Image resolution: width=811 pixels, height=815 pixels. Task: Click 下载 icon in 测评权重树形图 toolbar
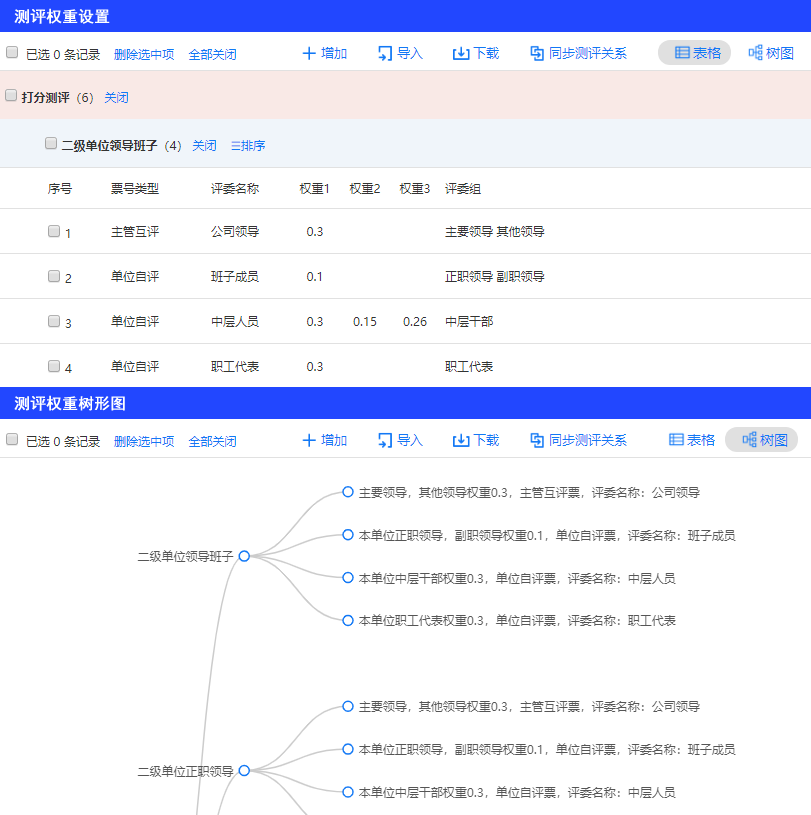click(x=461, y=440)
